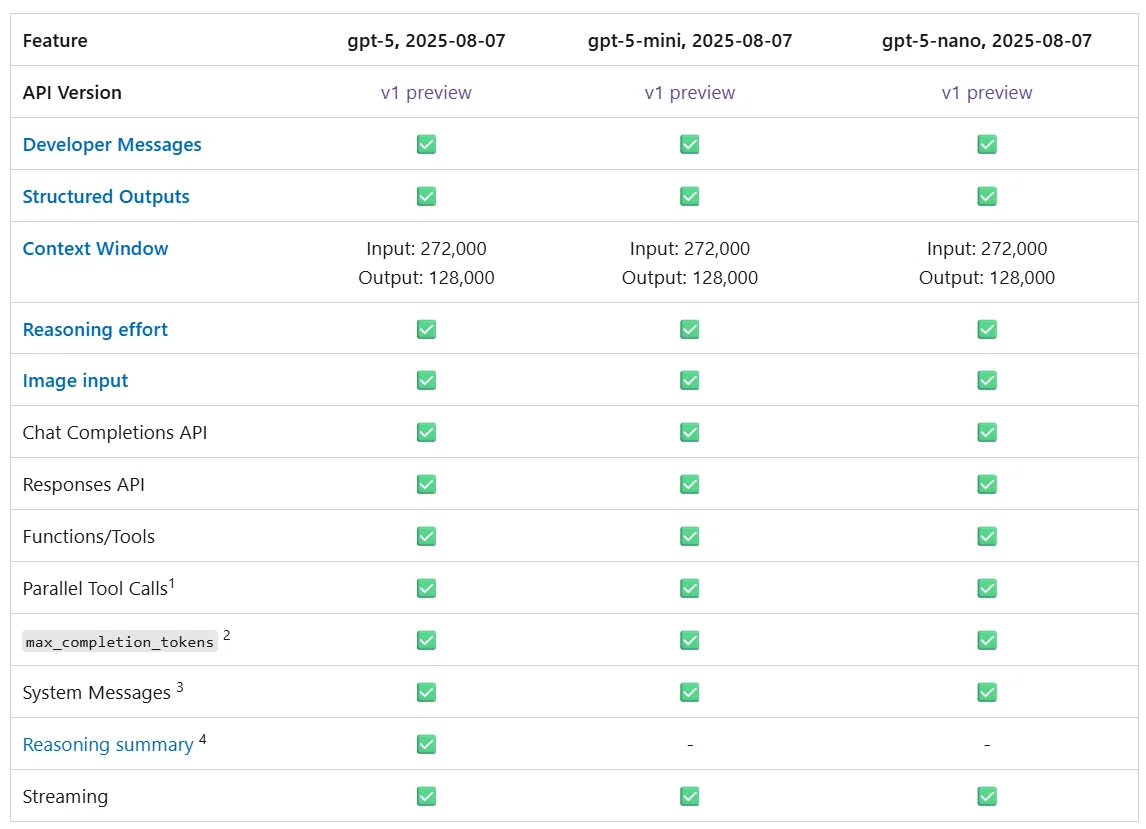Open v1 preview link under gpt-5 column
The height and width of the screenshot is (829, 1146).
426,93
